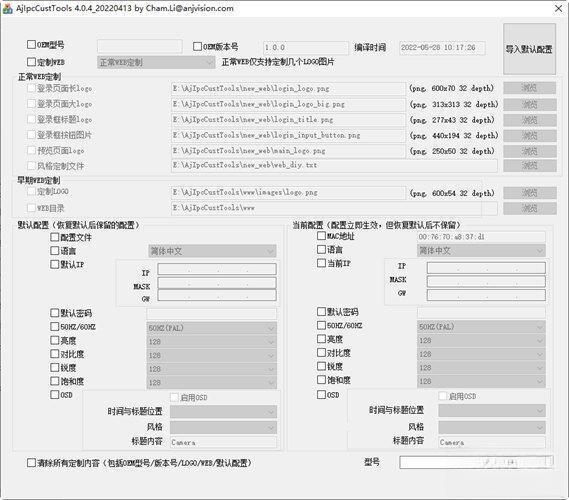Image resolution: width=569 pixels, height=500 pixels.
Task: Click the OEM版本号 field showing 1.0.0
Action: [306, 48]
